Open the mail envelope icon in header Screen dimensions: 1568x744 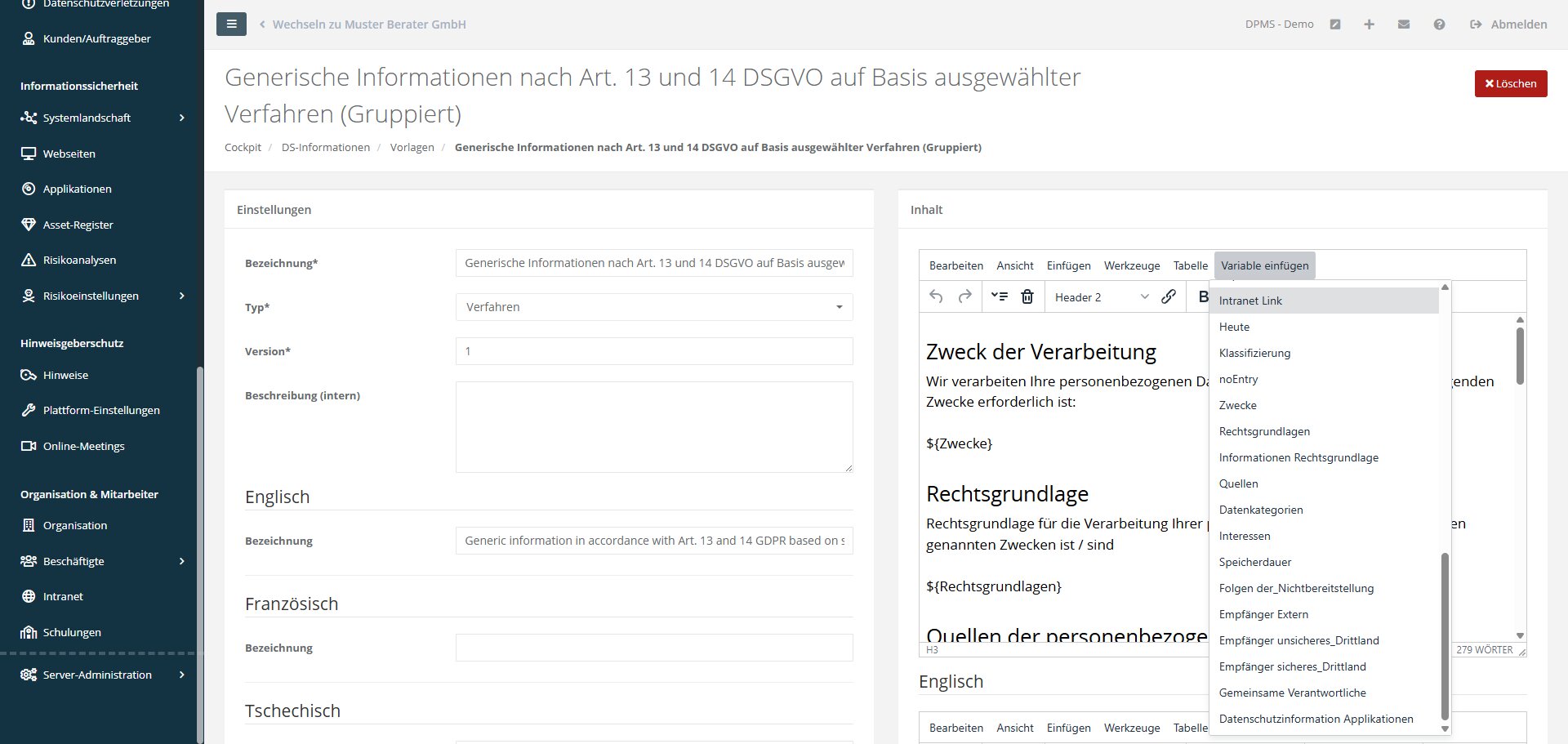pyautogui.click(x=1404, y=25)
